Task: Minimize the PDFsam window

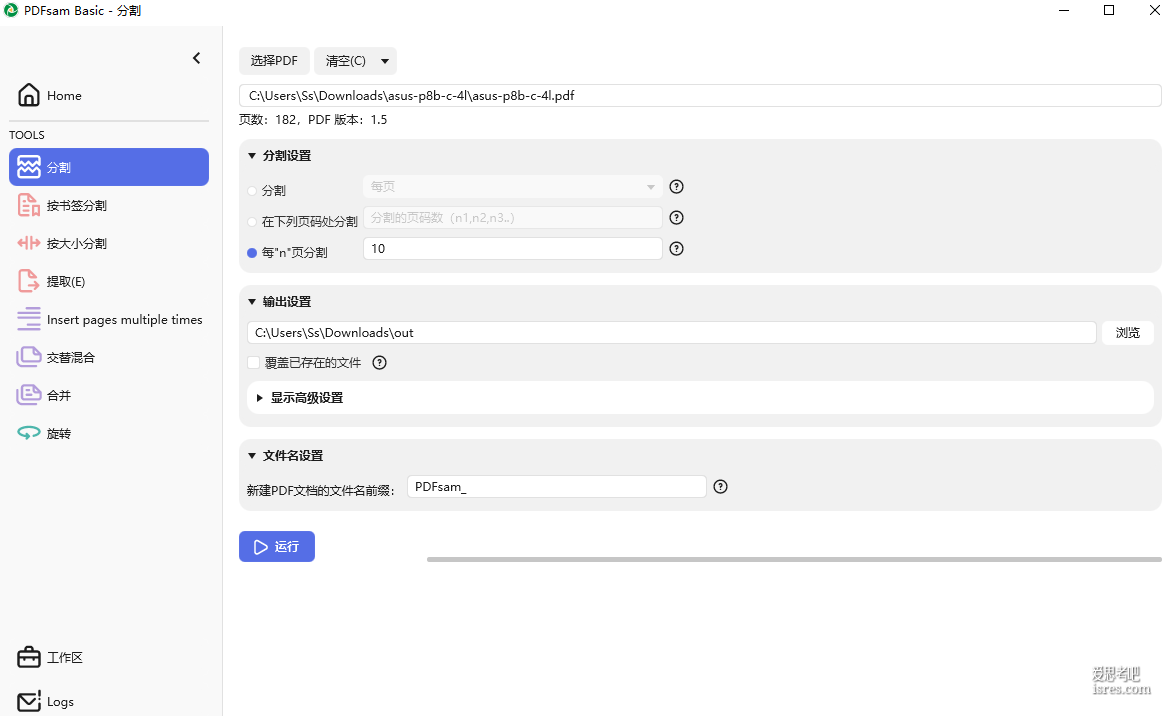Action: pos(1064,10)
